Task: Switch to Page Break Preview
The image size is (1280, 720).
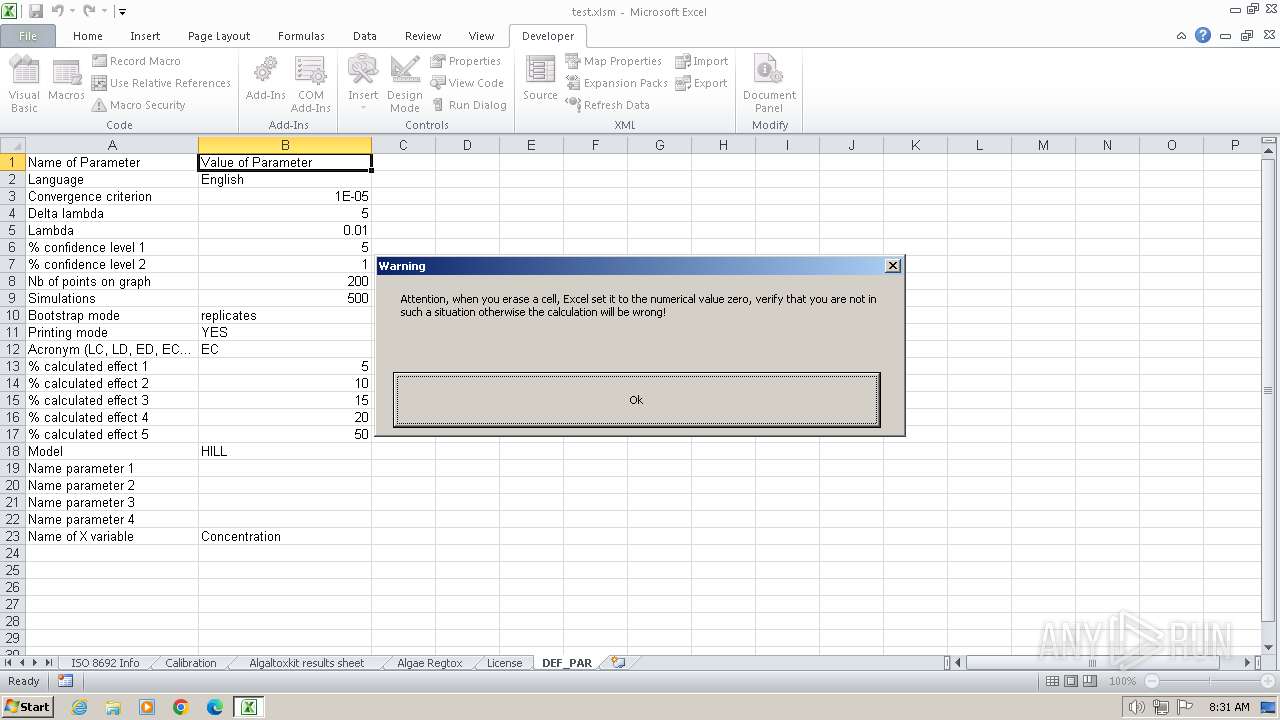Action: [x=1090, y=681]
